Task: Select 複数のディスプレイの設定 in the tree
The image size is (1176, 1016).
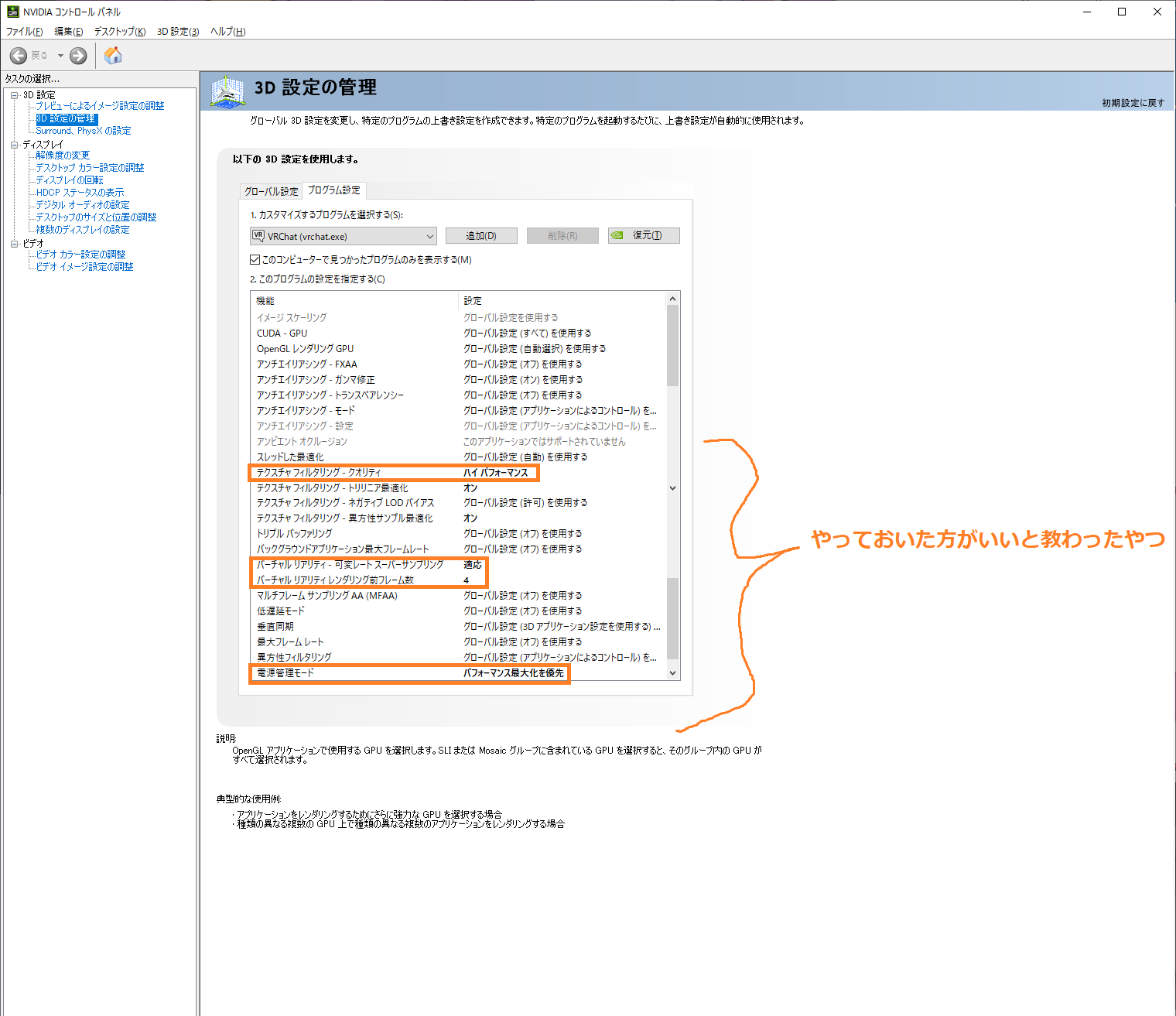Action: (x=83, y=230)
